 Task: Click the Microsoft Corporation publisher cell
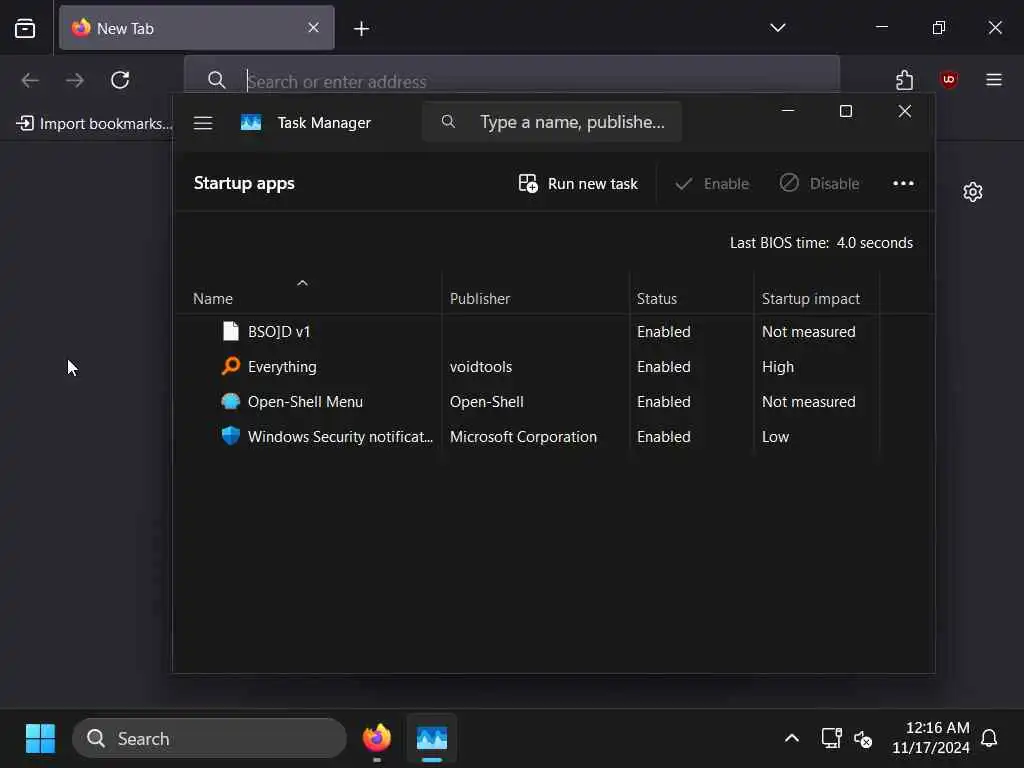pos(523,437)
